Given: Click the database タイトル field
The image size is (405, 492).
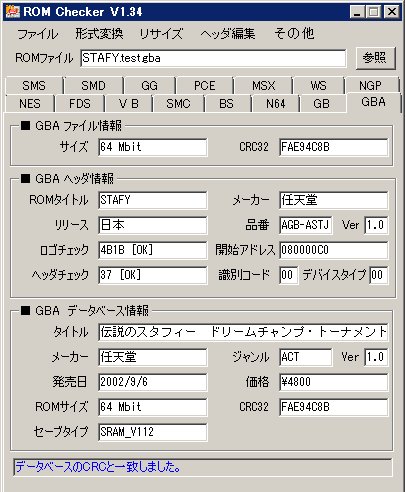Looking at the screenshot, I should pyautogui.click(x=243, y=332).
